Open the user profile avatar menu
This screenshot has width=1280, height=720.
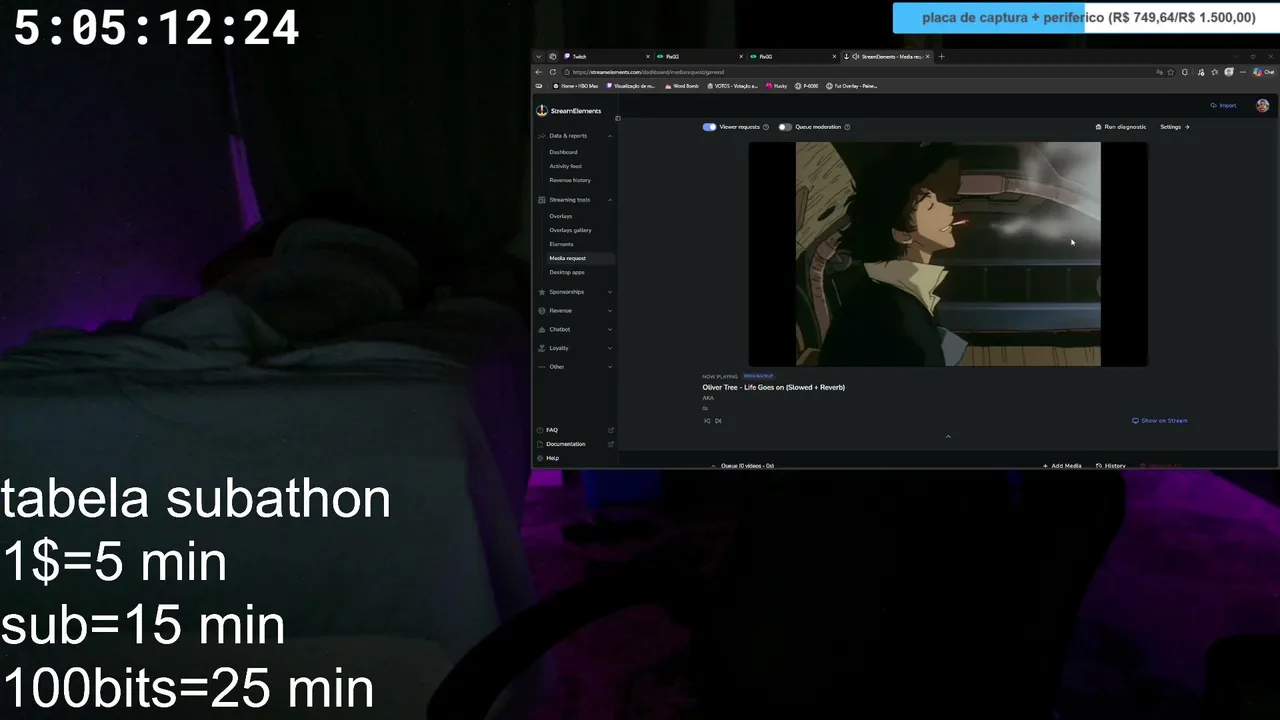click(1263, 105)
